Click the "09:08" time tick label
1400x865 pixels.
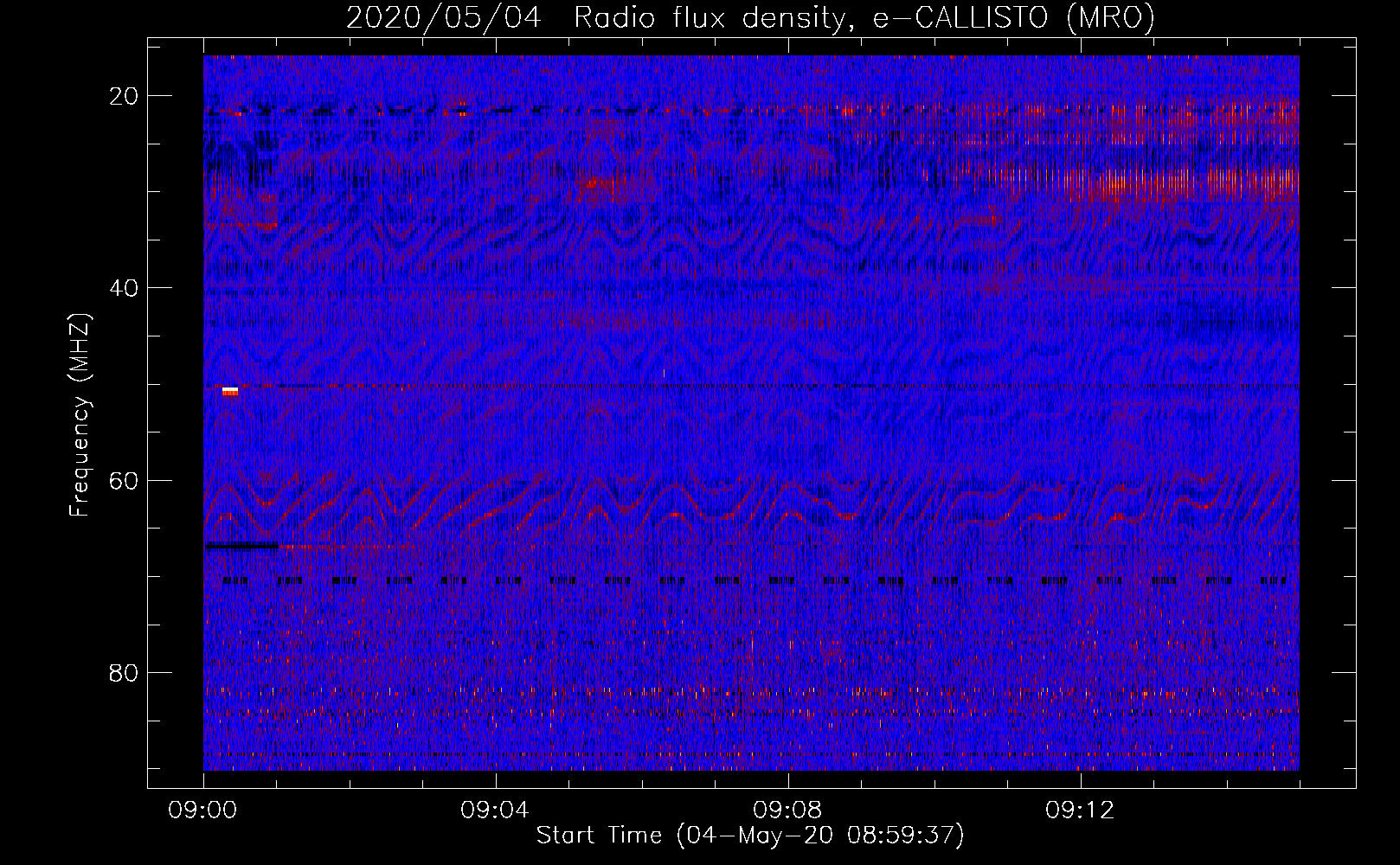click(787, 811)
